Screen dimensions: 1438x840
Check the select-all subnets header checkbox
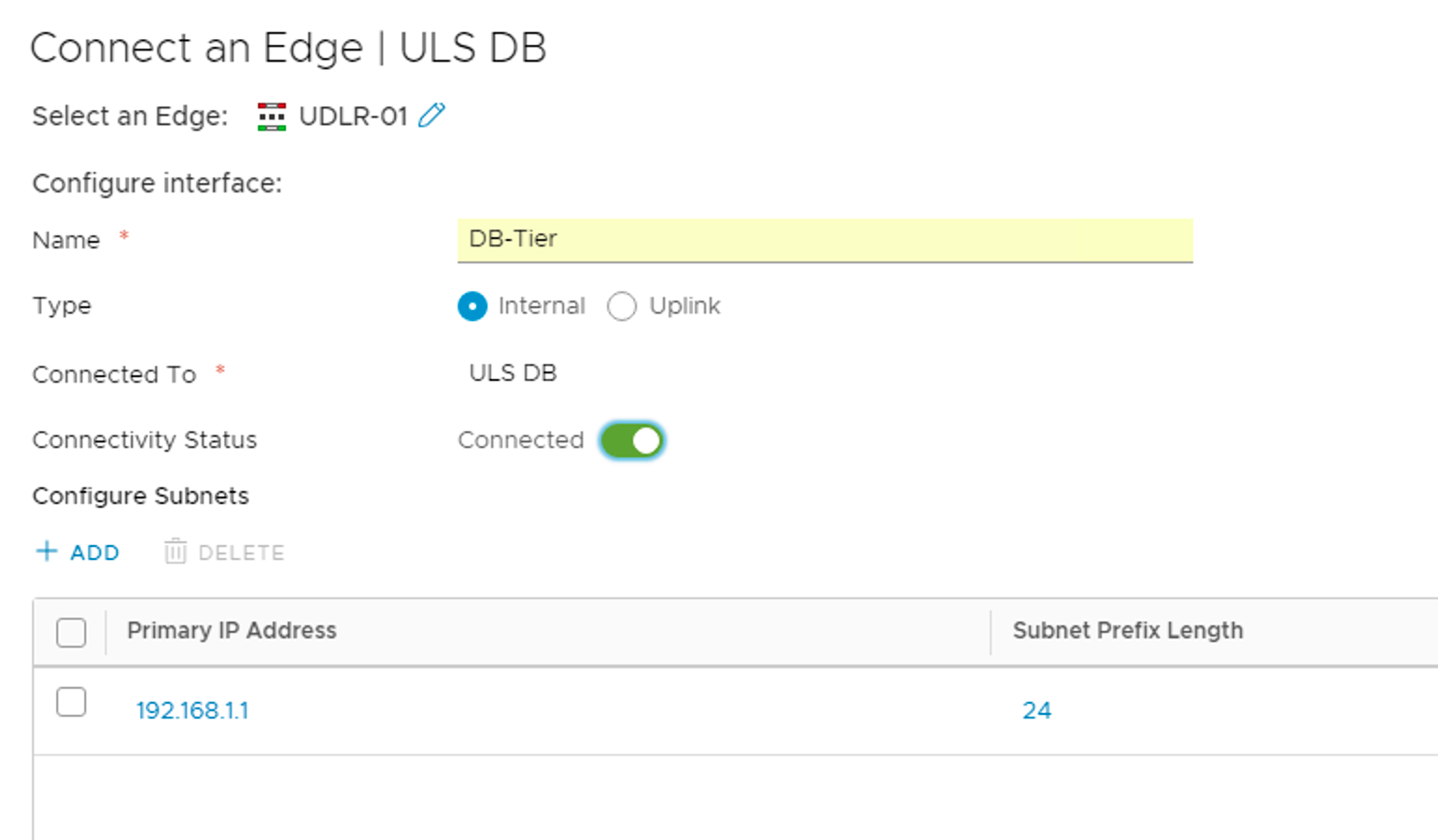(x=71, y=632)
